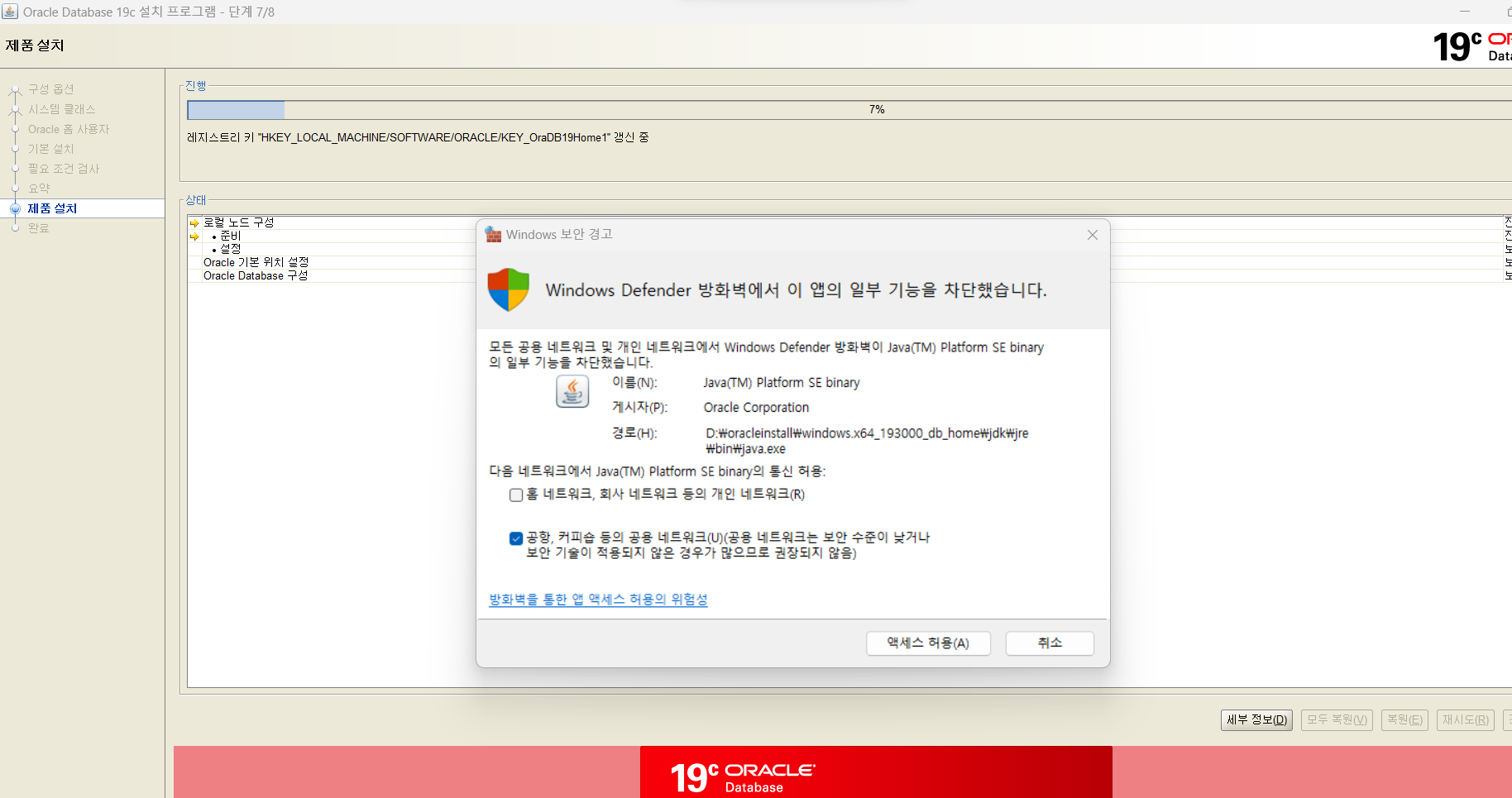
Task: Click the 모두 복원(V) button
Action: point(1337,719)
